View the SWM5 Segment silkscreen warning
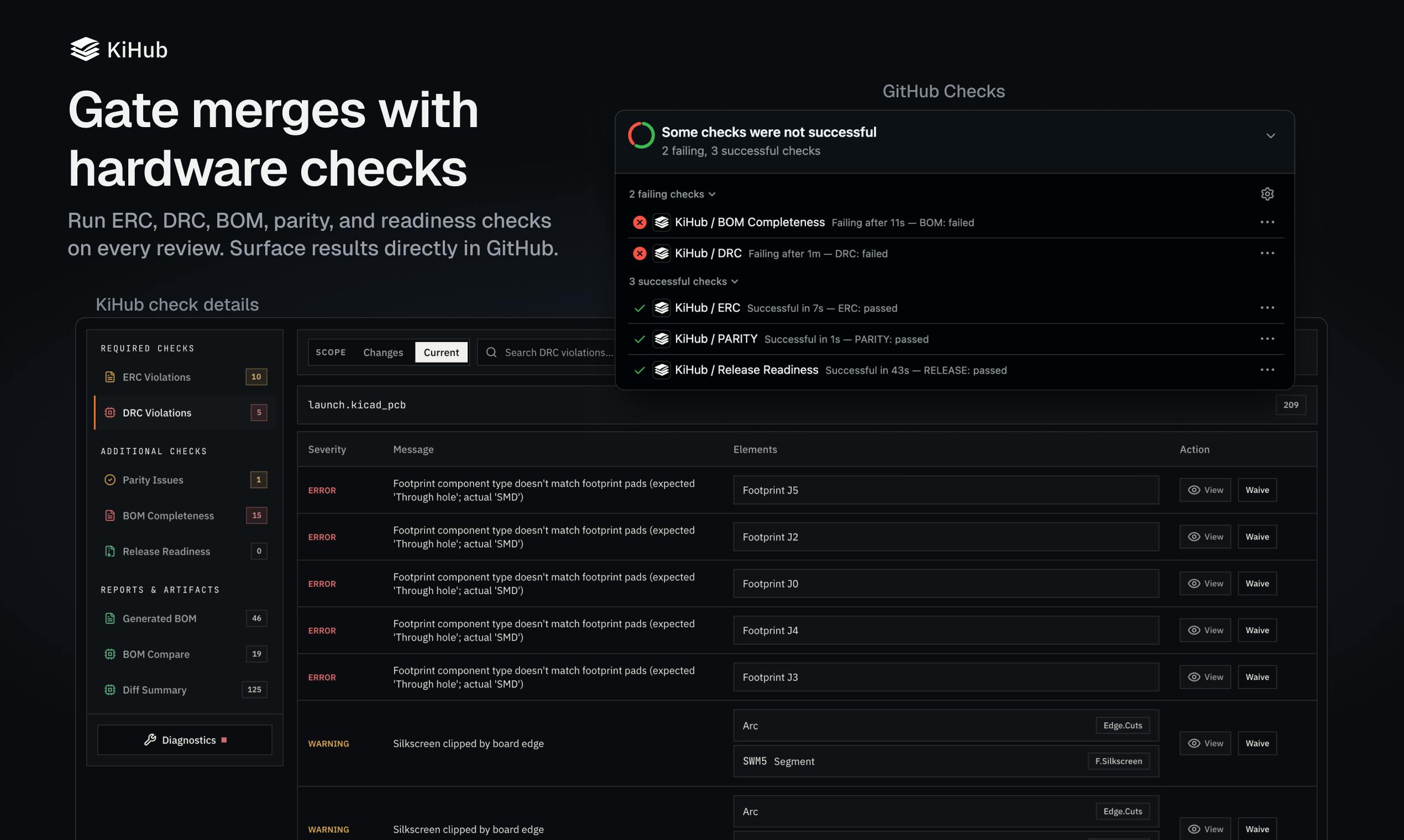Screen dimensions: 1404x840 [1204, 743]
